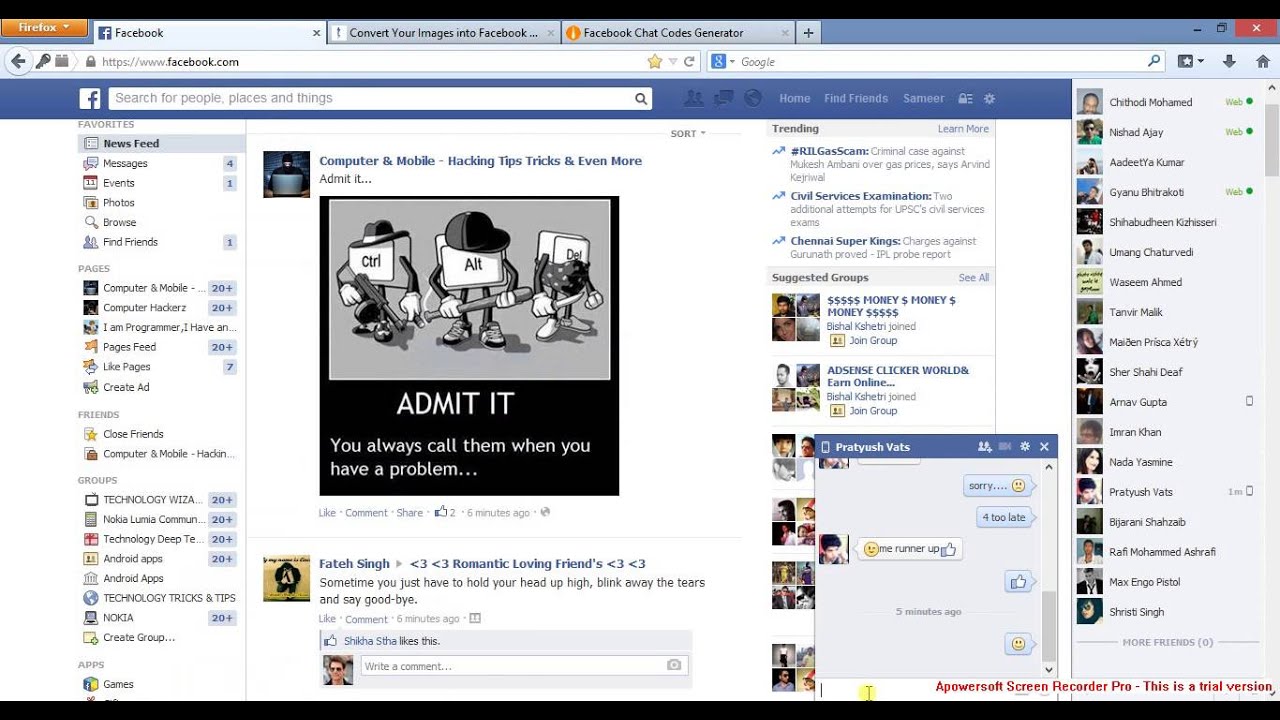Image resolution: width=1280 pixels, height=720 pixels.
Task: Click the Events calendar icon in sidebar
Action: point(91,183)
